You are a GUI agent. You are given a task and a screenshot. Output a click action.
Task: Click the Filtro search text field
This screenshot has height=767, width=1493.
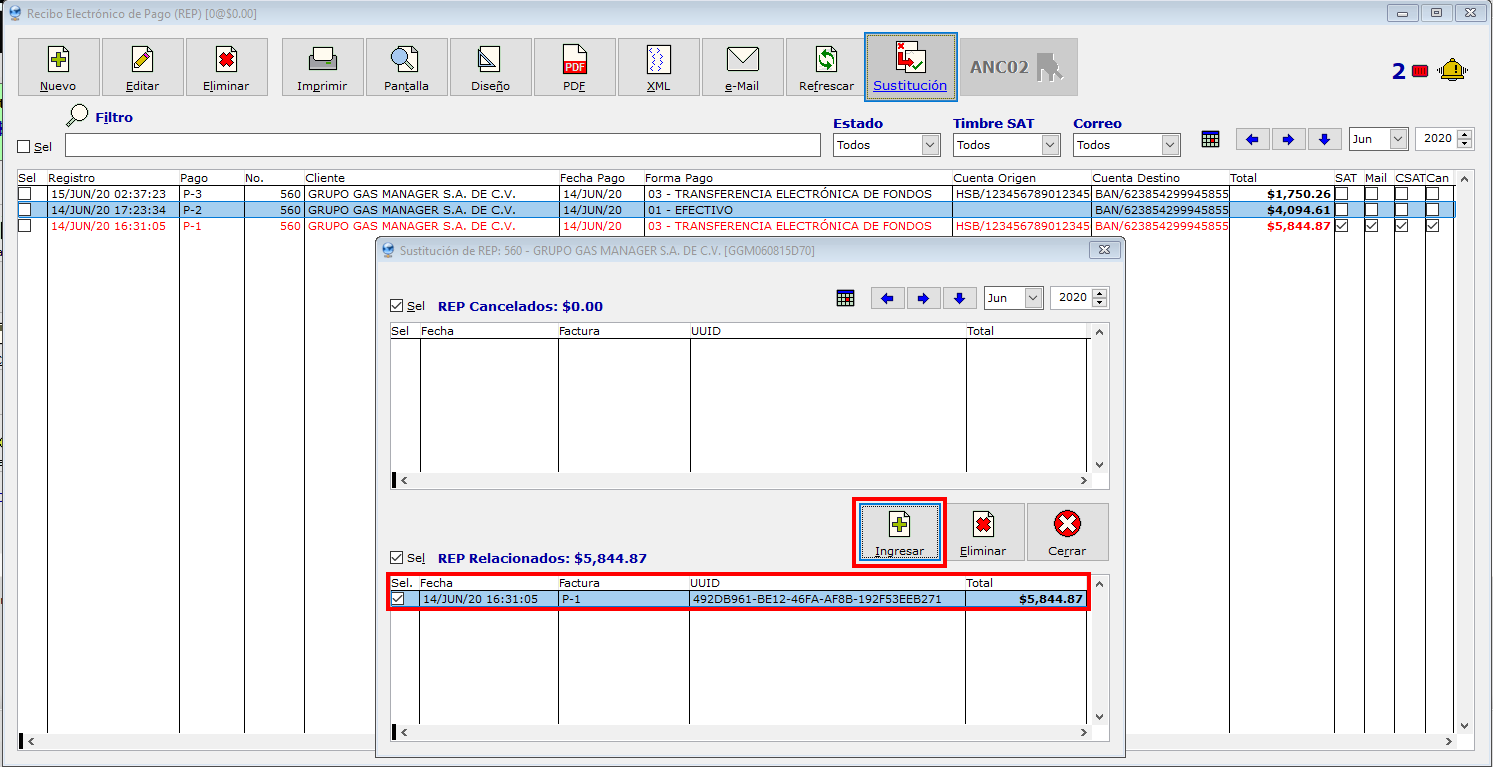coord(442,145)
